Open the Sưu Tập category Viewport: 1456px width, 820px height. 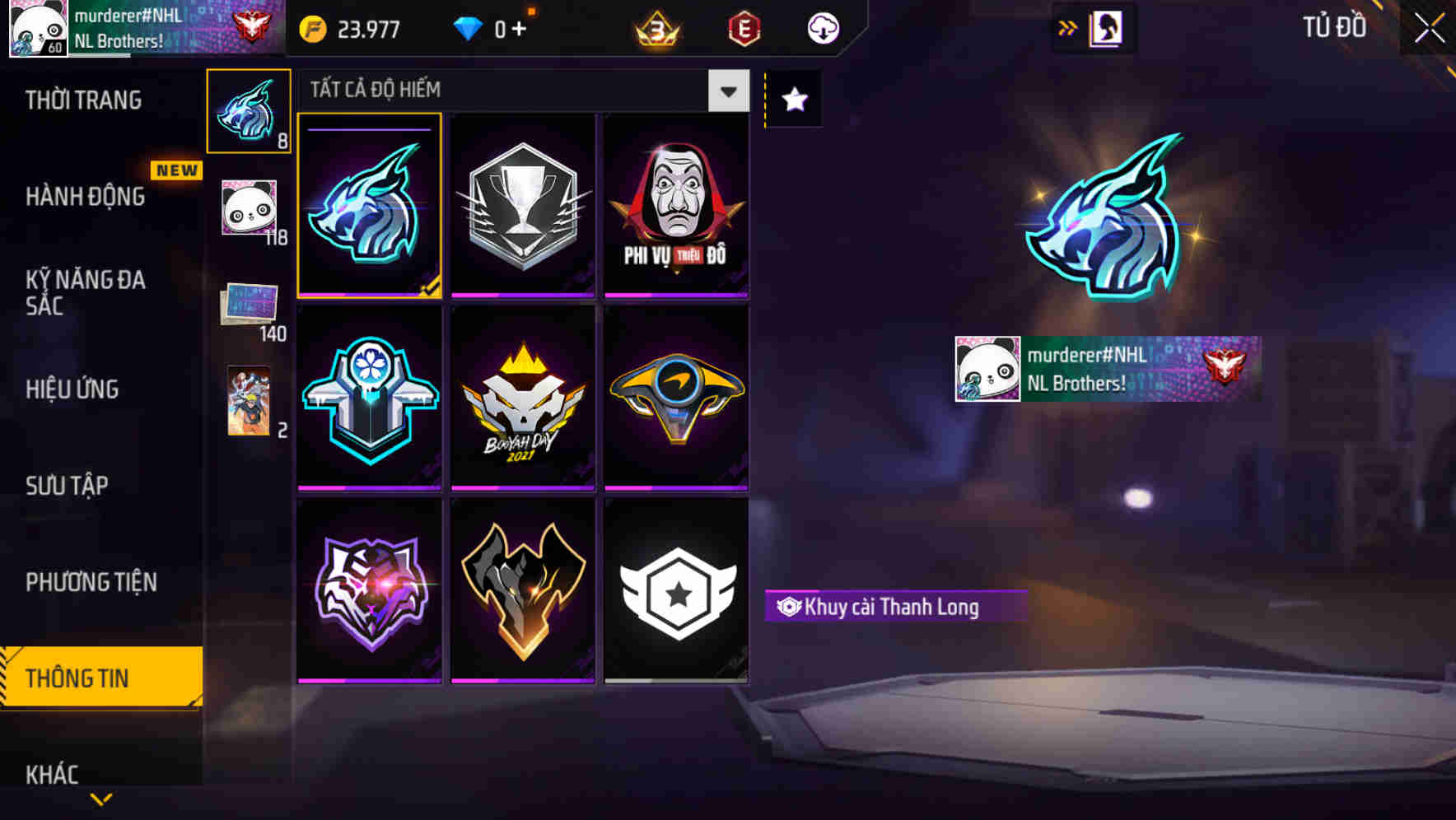(x=67, y=486)
